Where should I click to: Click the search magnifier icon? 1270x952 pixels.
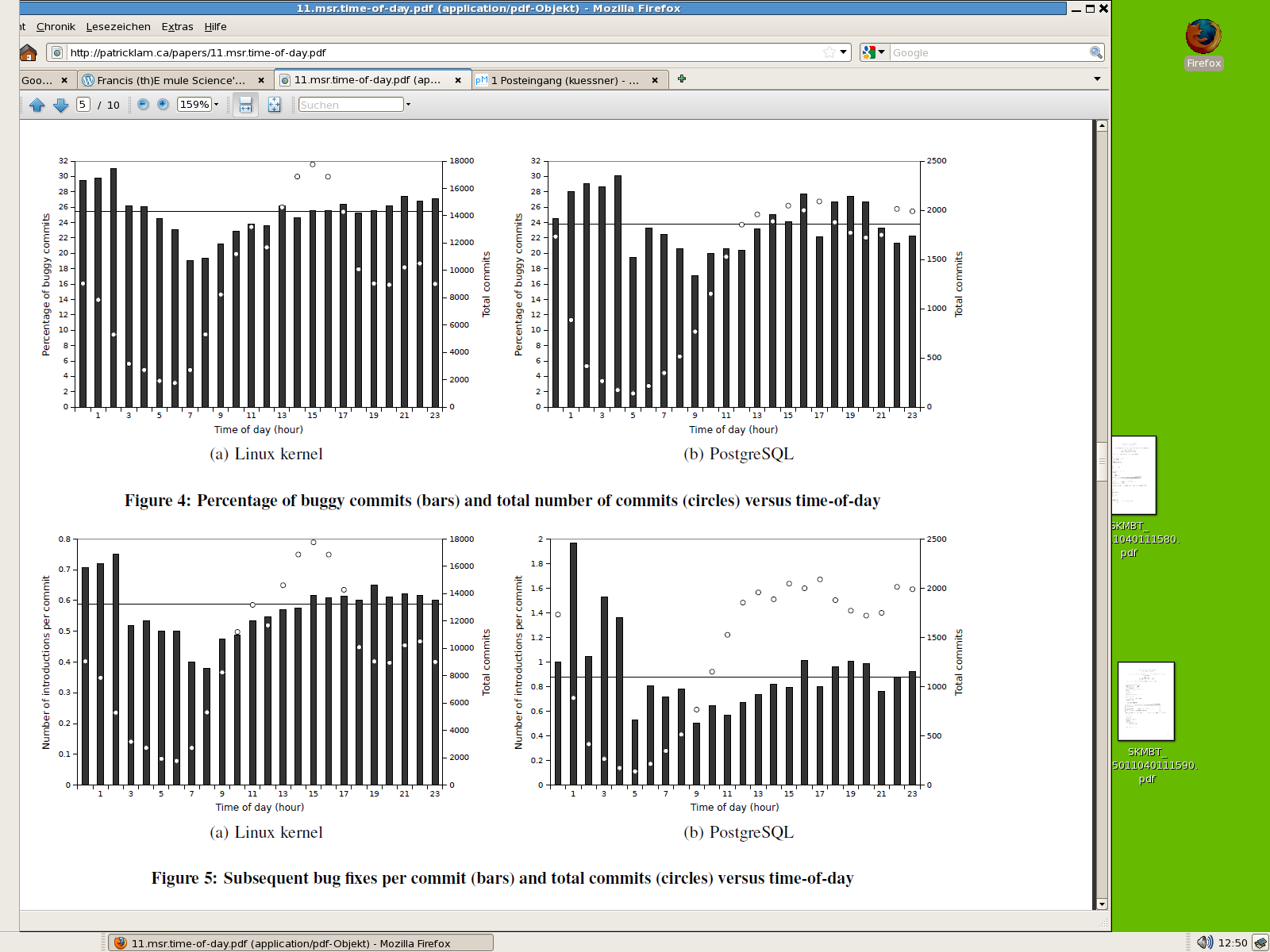point(1095,52)
